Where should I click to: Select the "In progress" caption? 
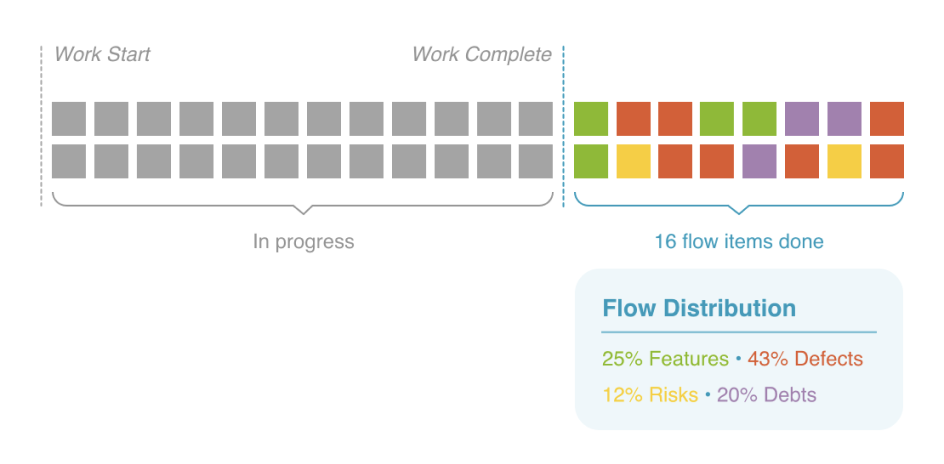[x=303, y=242]
